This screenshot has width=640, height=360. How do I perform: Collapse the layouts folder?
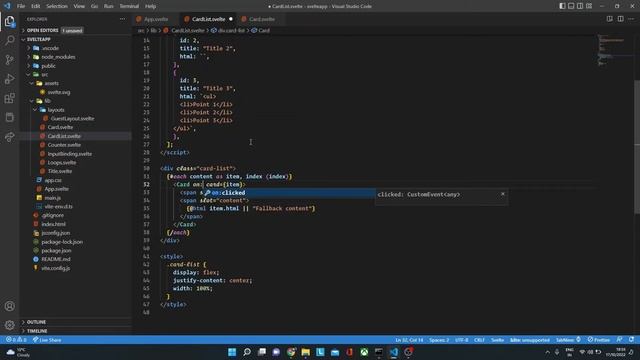click(56, 110)
